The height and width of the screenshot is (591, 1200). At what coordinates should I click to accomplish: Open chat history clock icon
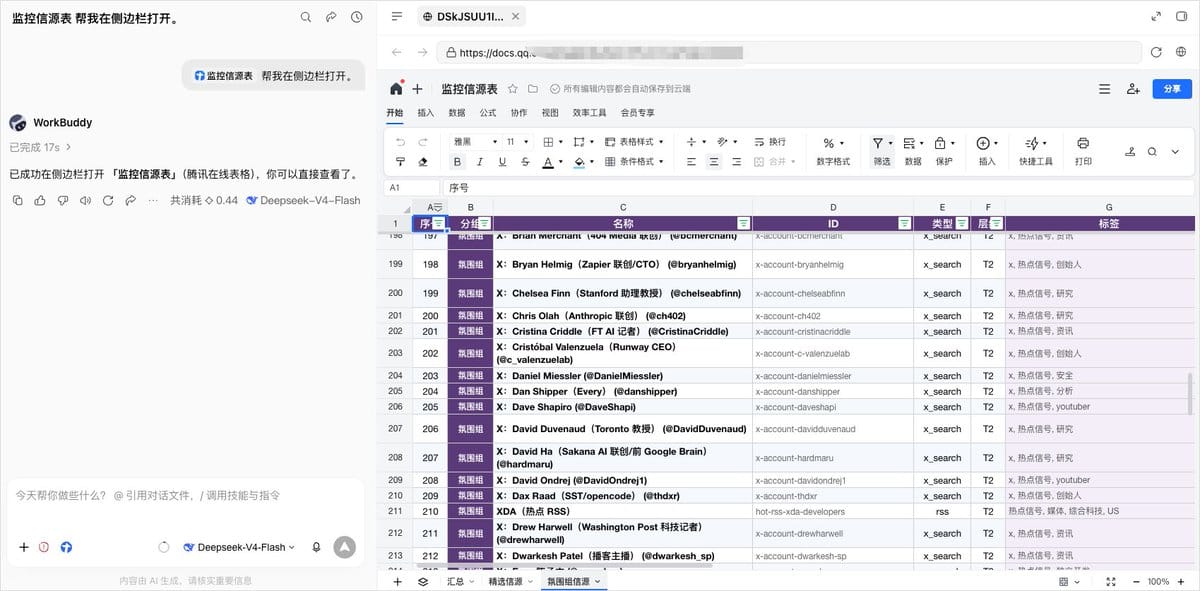pyautogui.click(x=356, y=17)
